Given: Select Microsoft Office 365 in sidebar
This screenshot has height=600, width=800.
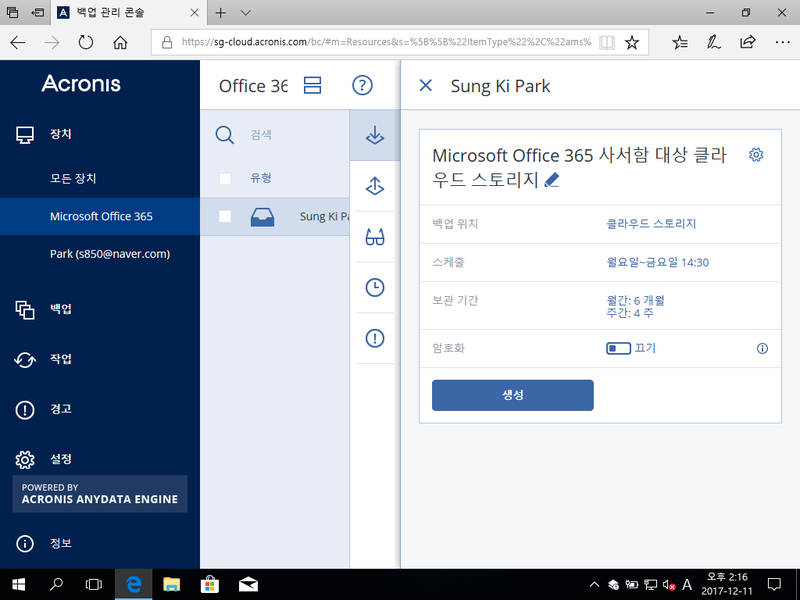Looking at the screenshot, I should pos(99,216).
